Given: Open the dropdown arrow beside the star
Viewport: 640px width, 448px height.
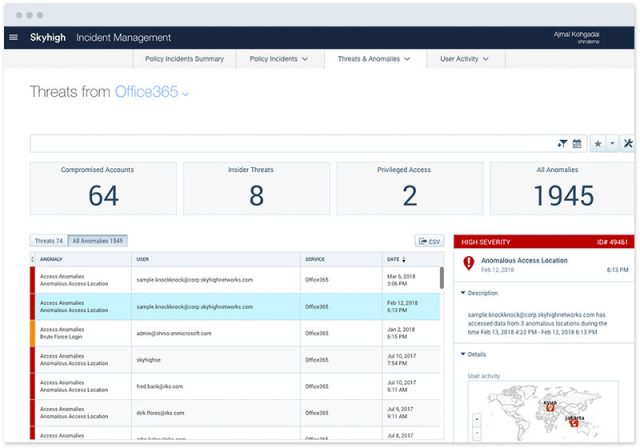Looking at the screenshot, I should pos(612,144).
